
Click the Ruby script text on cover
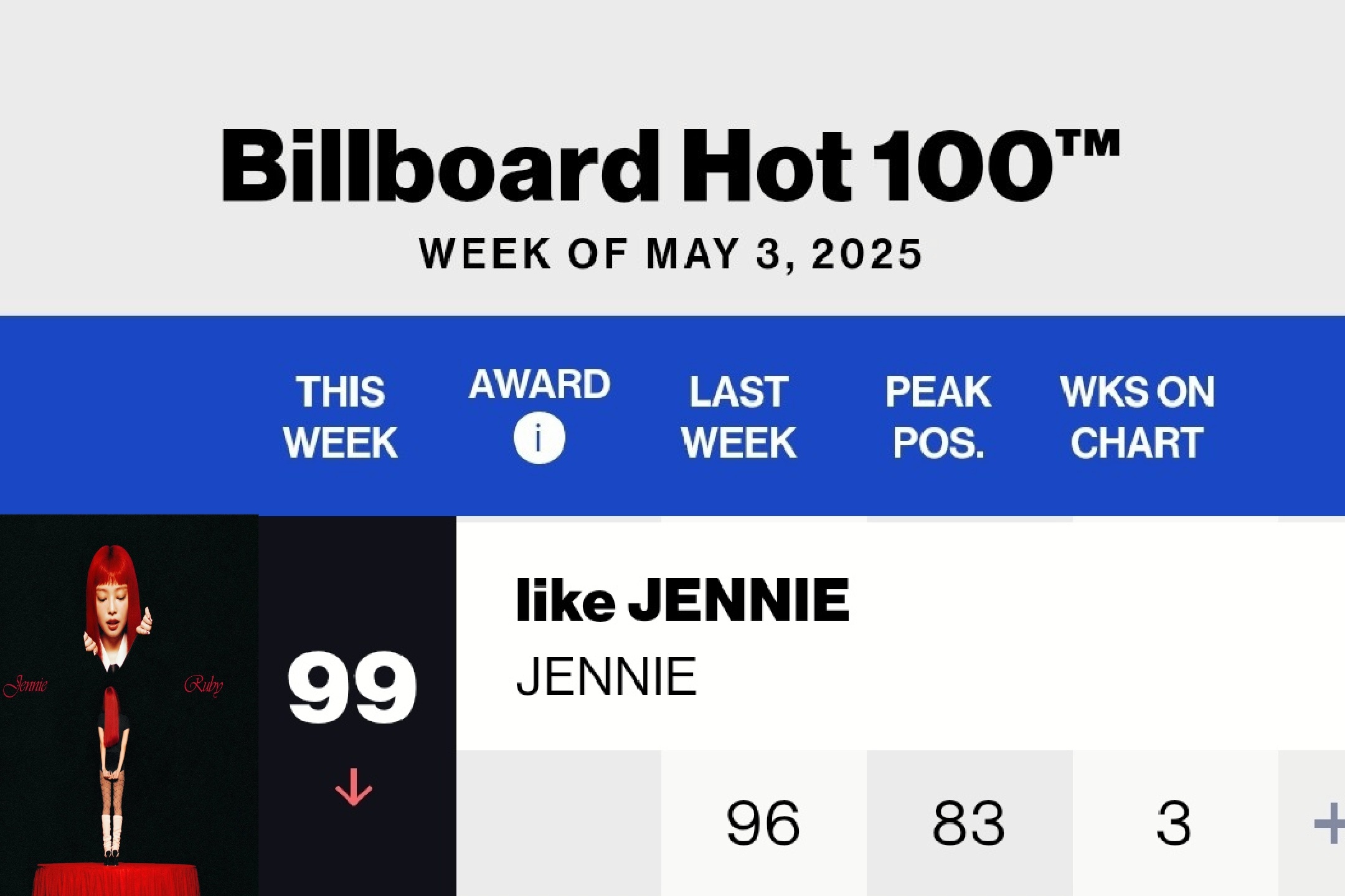pos(204,686)
